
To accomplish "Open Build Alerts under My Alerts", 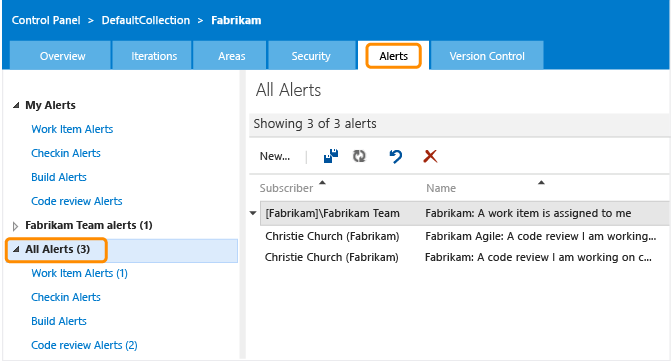I will [x=59, y=177].
